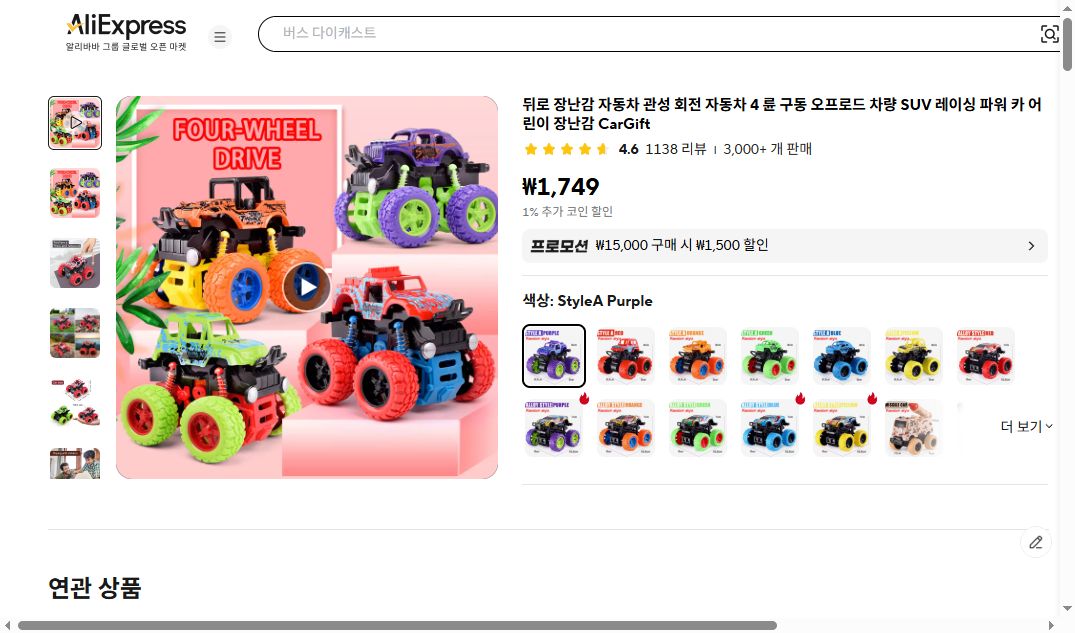Pick the StyleA Yellow truck variant
Screen dimensions: 1075x633
pyautogui.click(x=913, y=356)
